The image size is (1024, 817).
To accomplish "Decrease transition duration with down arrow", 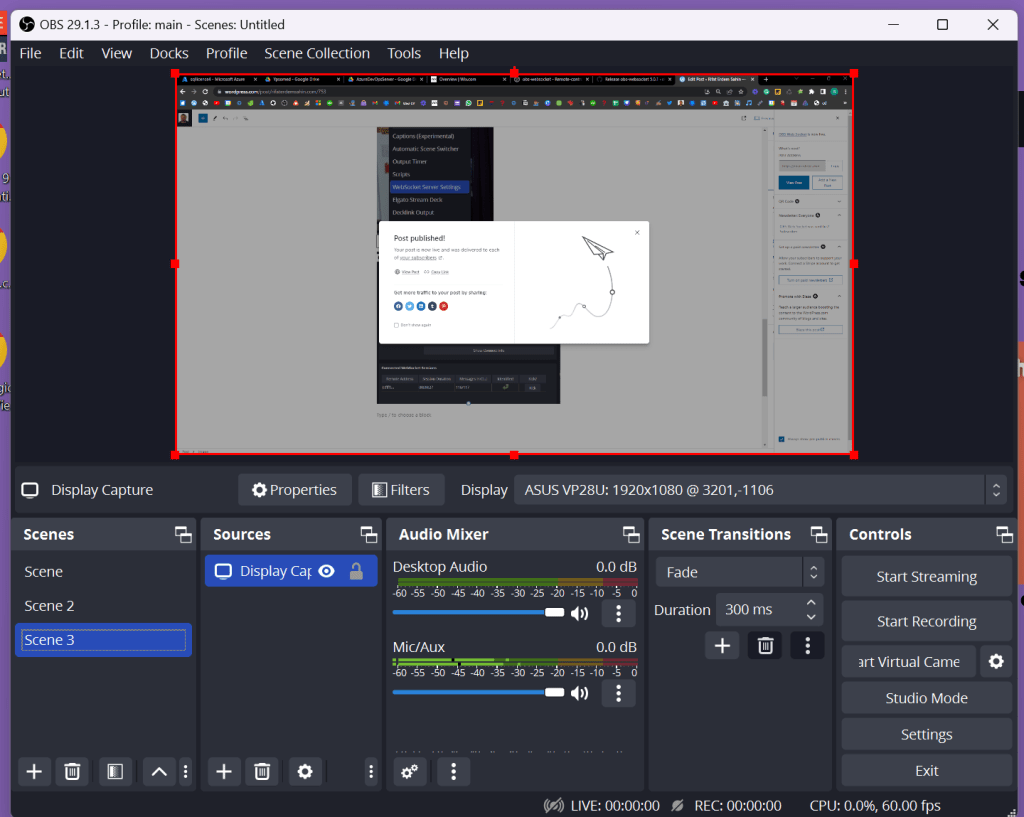I will click(x=811, y=617).
